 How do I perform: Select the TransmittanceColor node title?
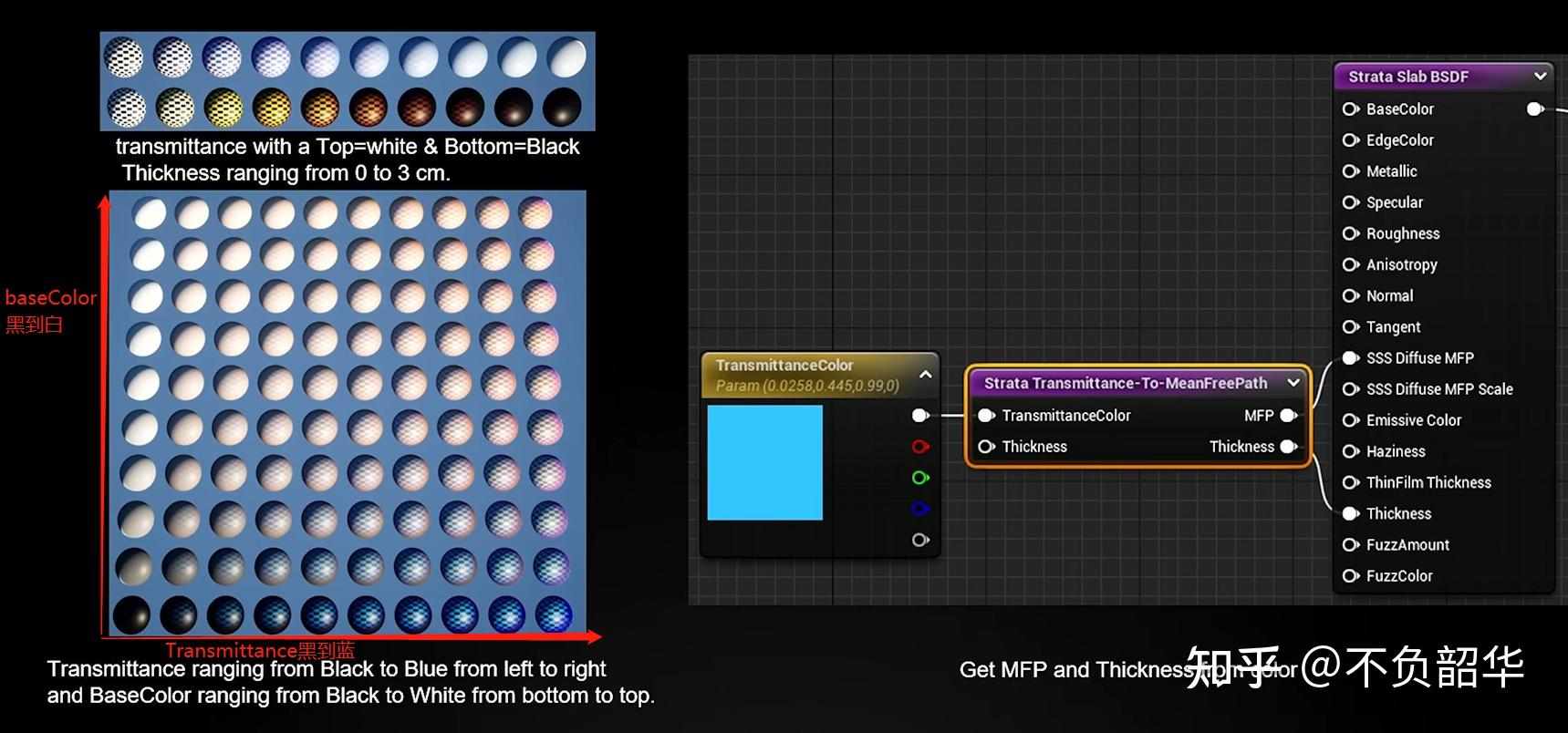[x=784, y=366]
